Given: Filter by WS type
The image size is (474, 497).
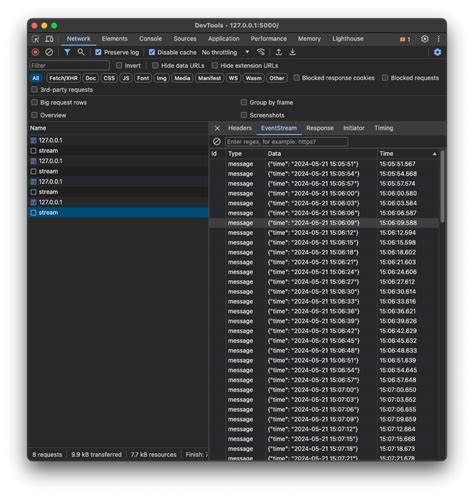Looking at the screenshot, I should [x=233, y=78].
